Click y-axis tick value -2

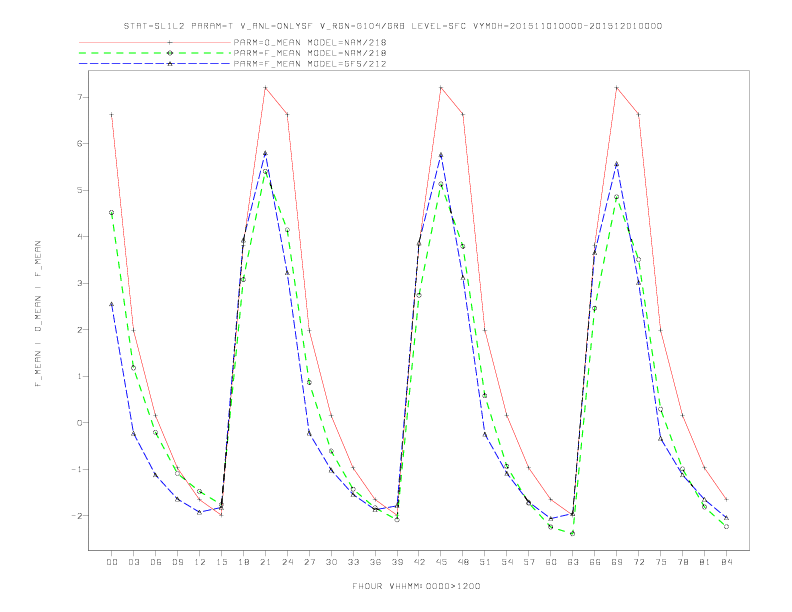click(x=77, y=516)
